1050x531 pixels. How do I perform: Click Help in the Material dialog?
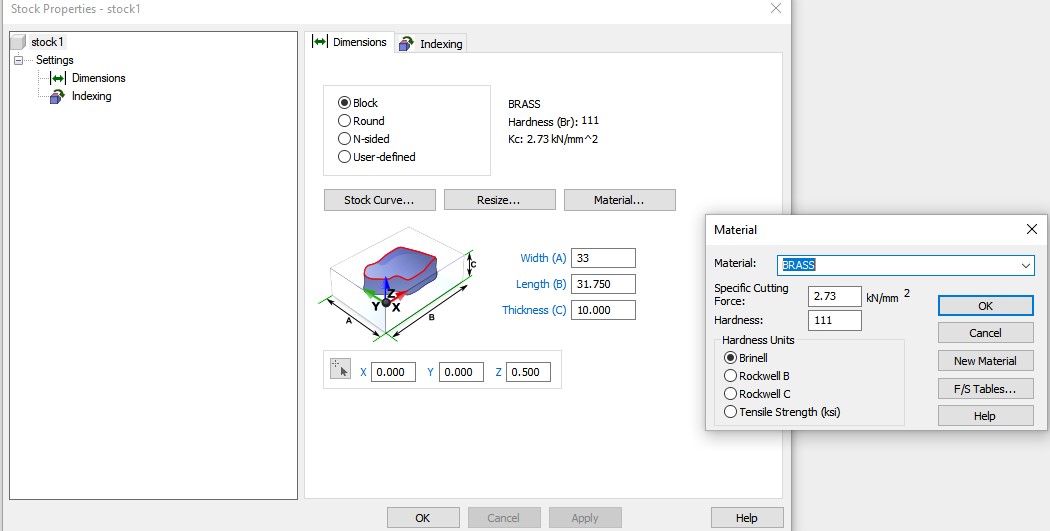(x=986, y=416)
